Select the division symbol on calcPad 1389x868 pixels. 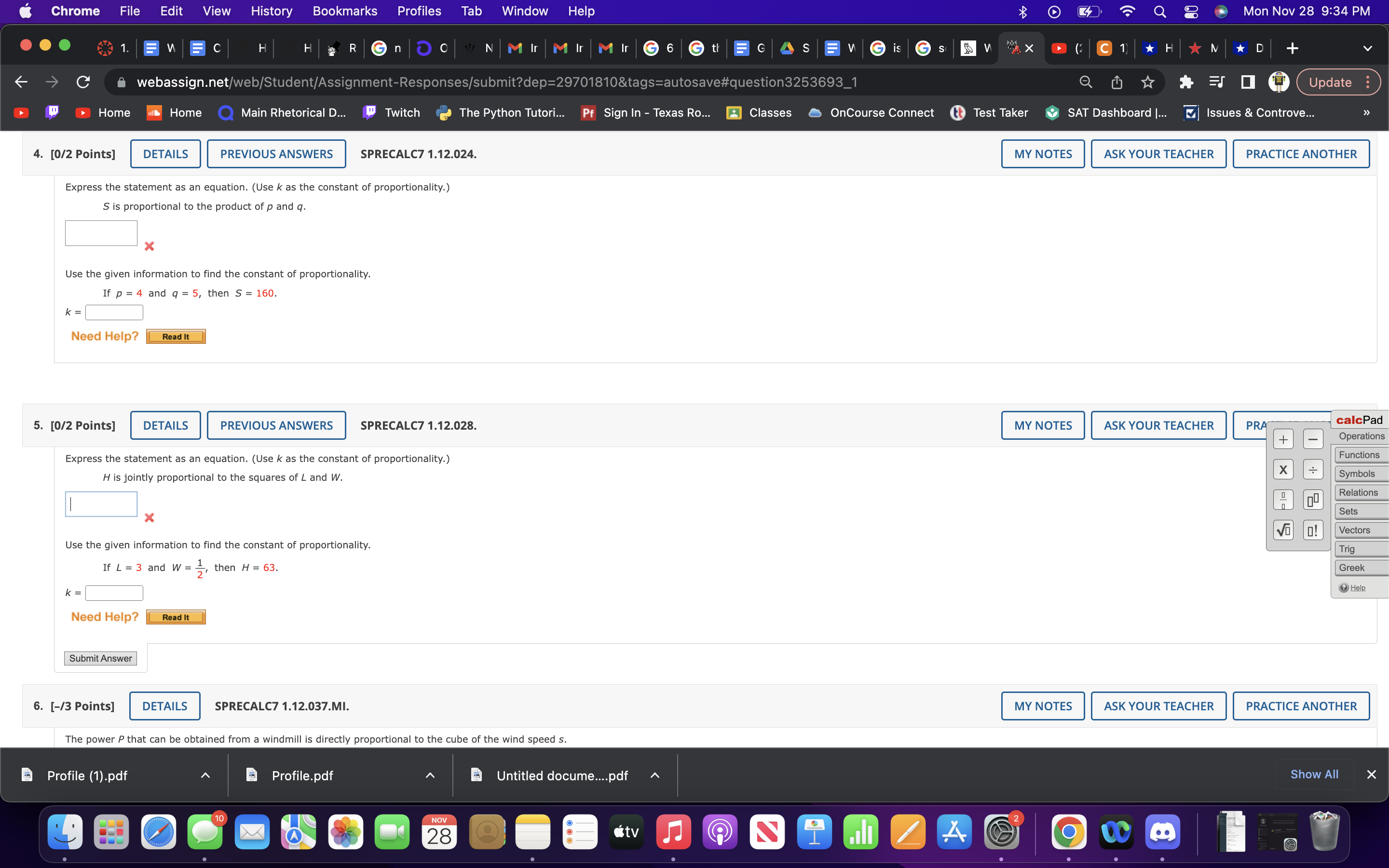click(x=1313, y=469)
